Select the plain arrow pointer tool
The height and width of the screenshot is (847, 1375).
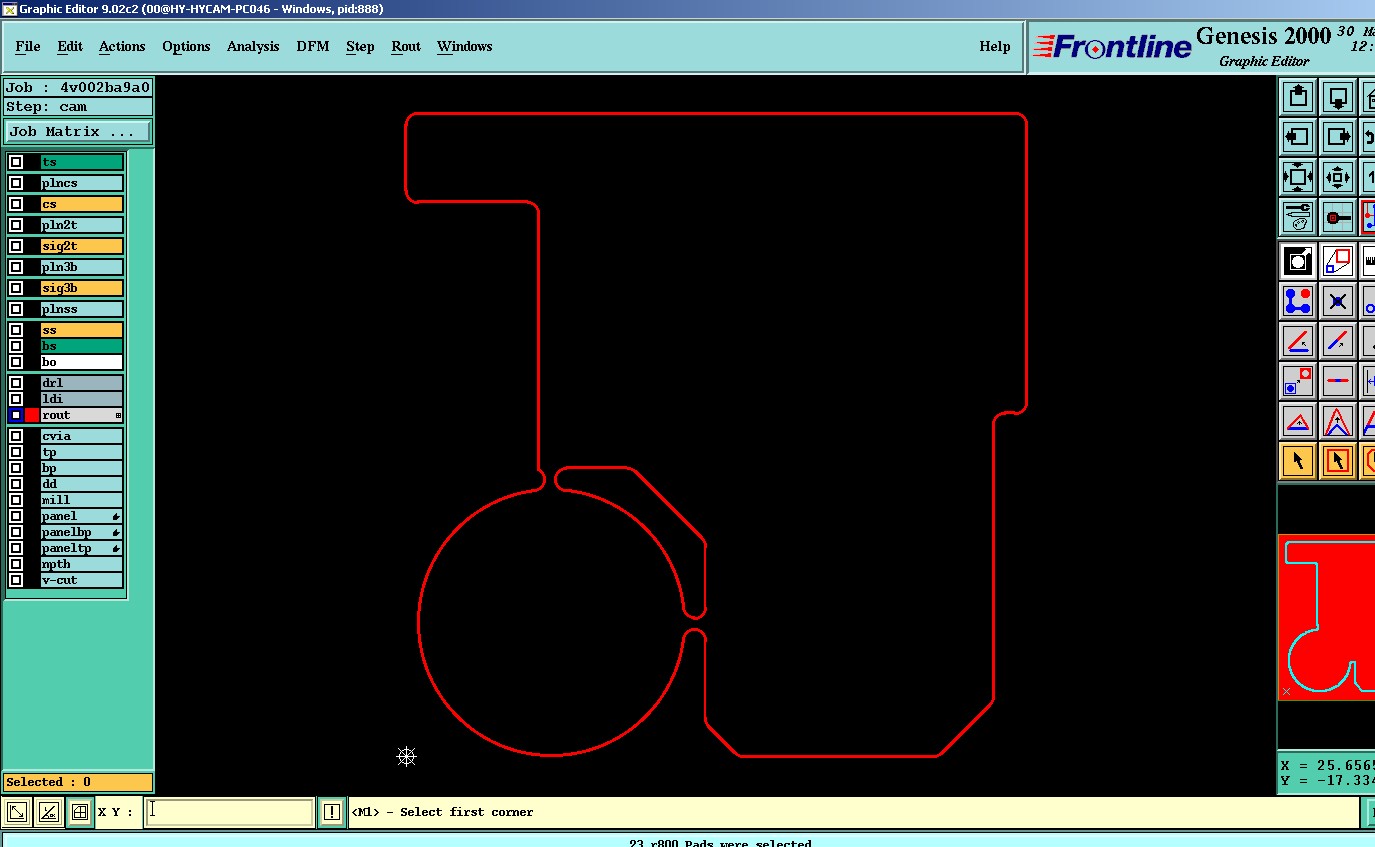1298,461
